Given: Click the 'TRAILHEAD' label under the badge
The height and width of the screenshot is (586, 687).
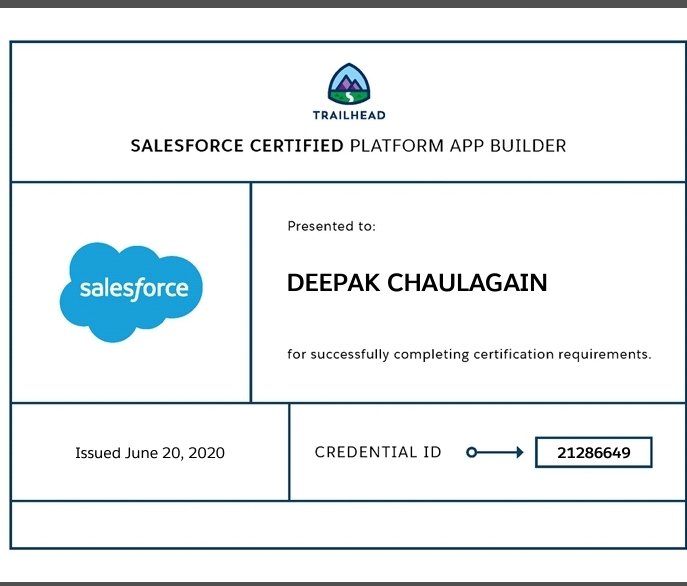Looking at the screenshot, I should pos(349,115).
